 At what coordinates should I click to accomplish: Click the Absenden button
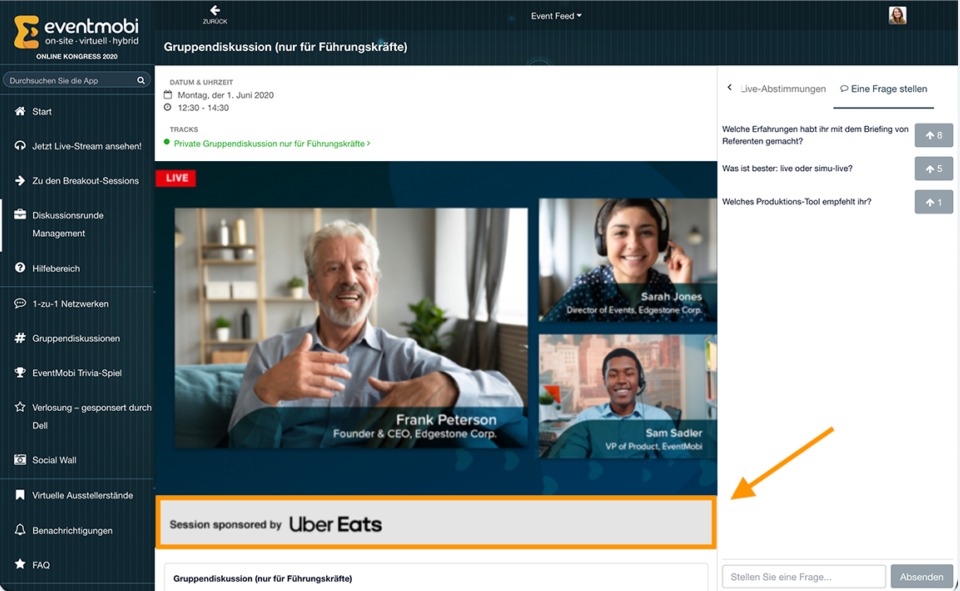pyautogui.click(x=921, y=577)
